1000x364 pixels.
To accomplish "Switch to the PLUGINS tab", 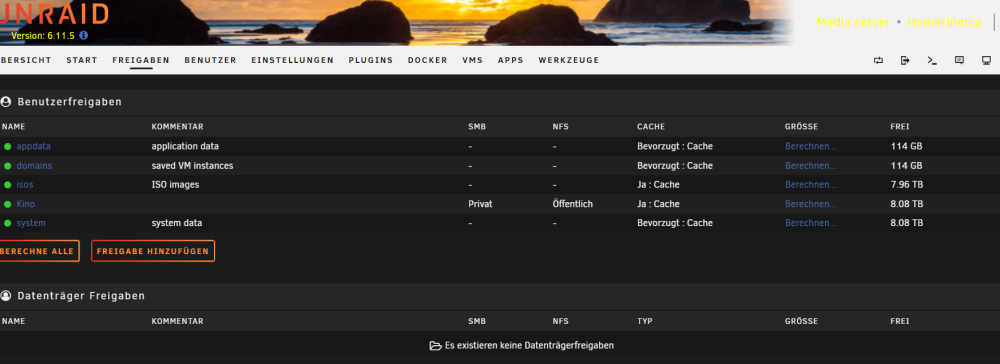I will click(371, 61).
